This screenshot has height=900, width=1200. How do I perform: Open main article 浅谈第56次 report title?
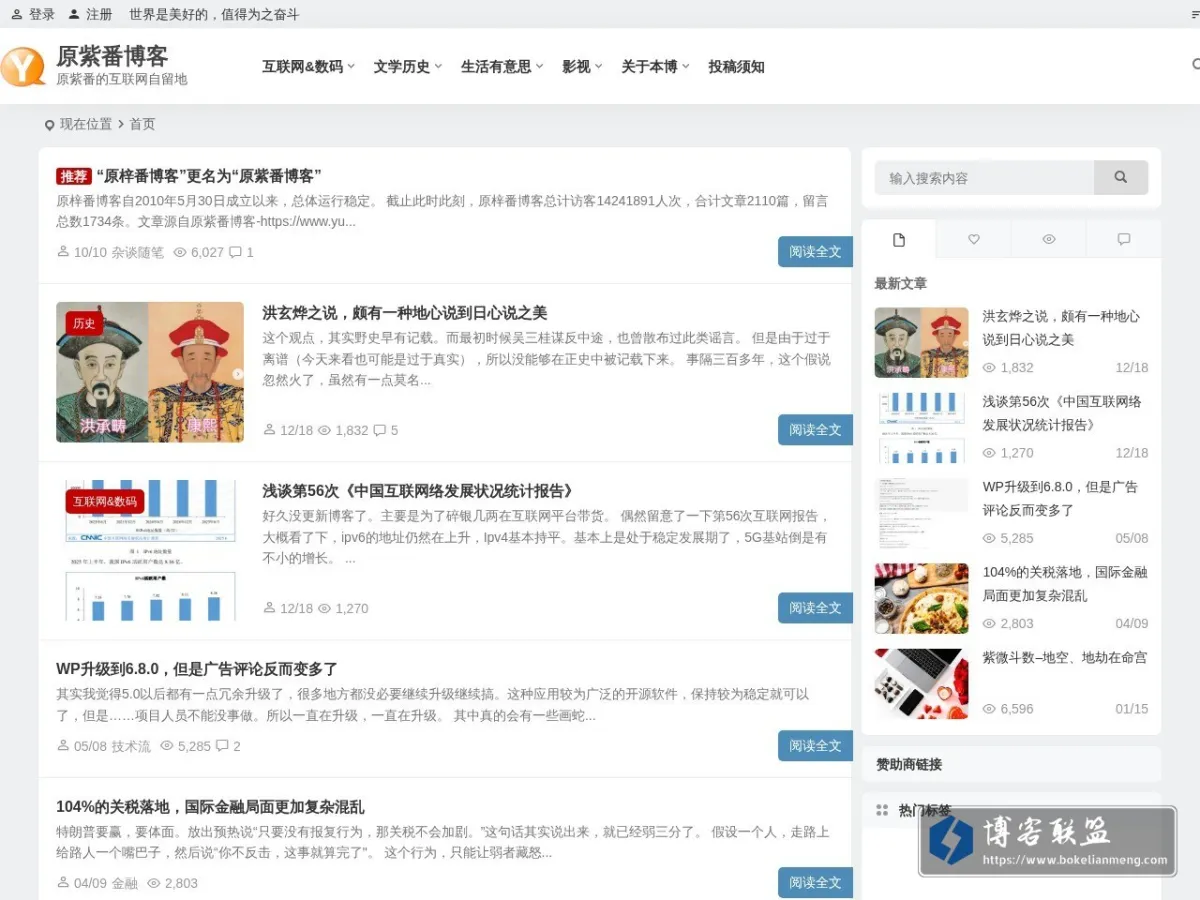418,491
